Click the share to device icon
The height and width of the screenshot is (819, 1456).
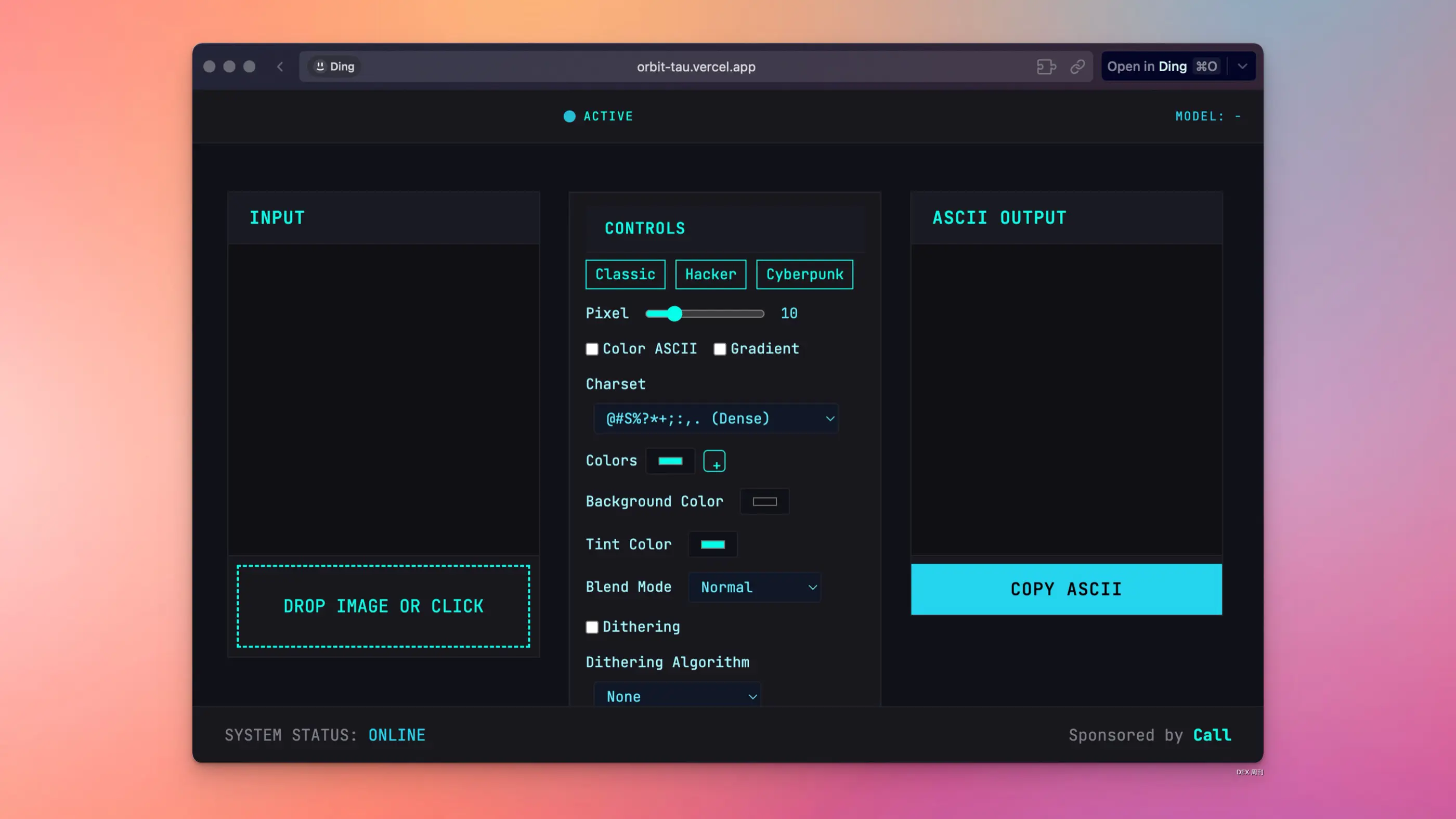pyautogui.click(x=1046, y=67)
